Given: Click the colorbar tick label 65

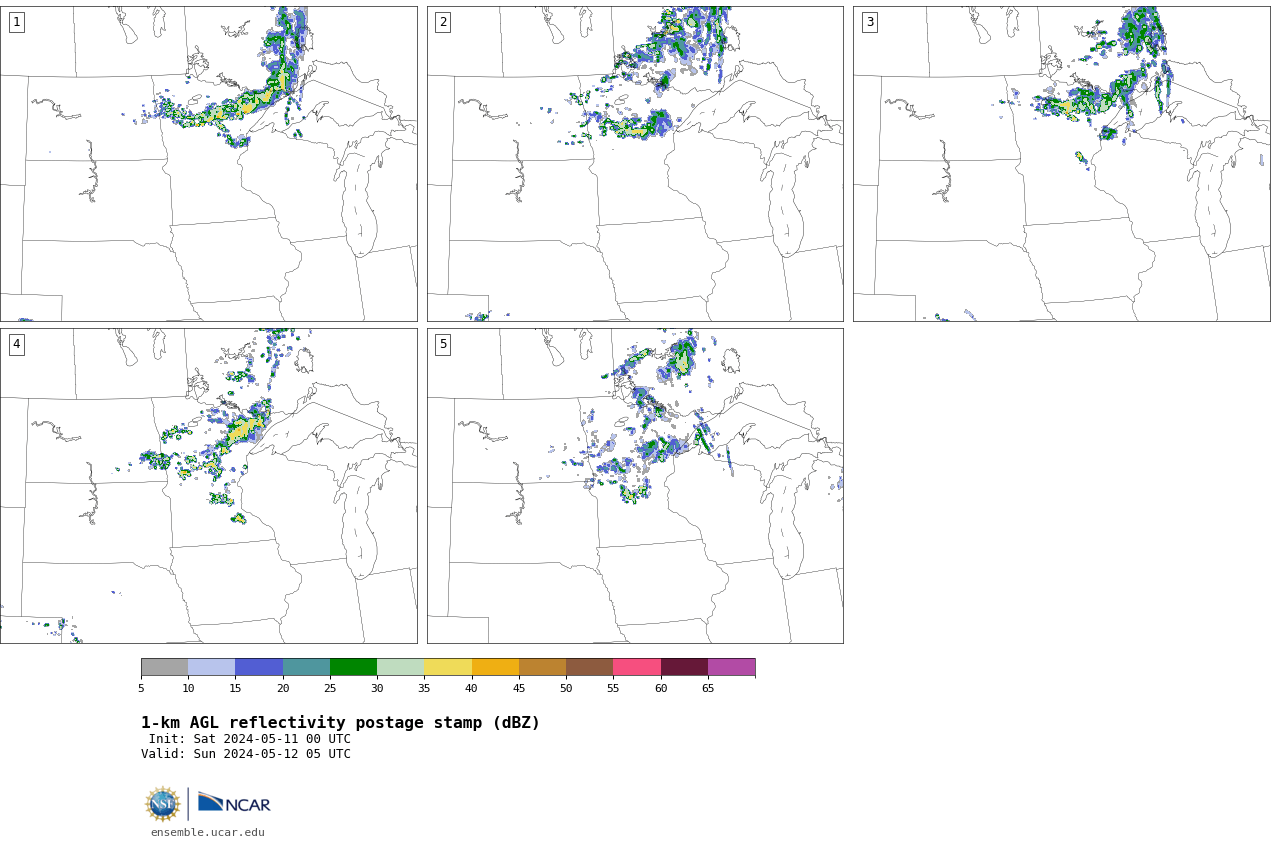Looking at the screenshot, I should tap(708, 688).
